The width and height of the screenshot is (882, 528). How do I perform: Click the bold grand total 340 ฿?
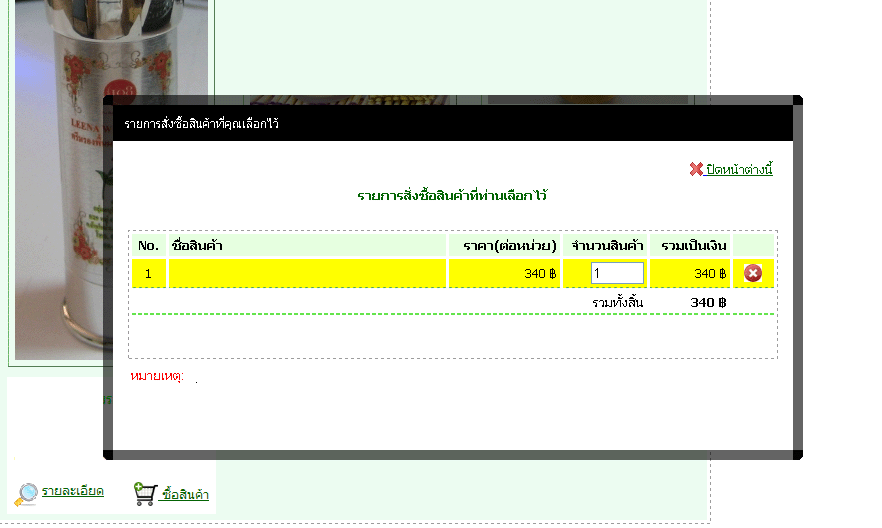[708, 303]
